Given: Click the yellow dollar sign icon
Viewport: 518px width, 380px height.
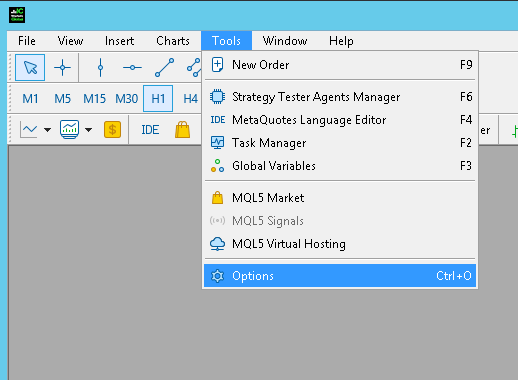Looking at the screenshot, I should point(112,130).
